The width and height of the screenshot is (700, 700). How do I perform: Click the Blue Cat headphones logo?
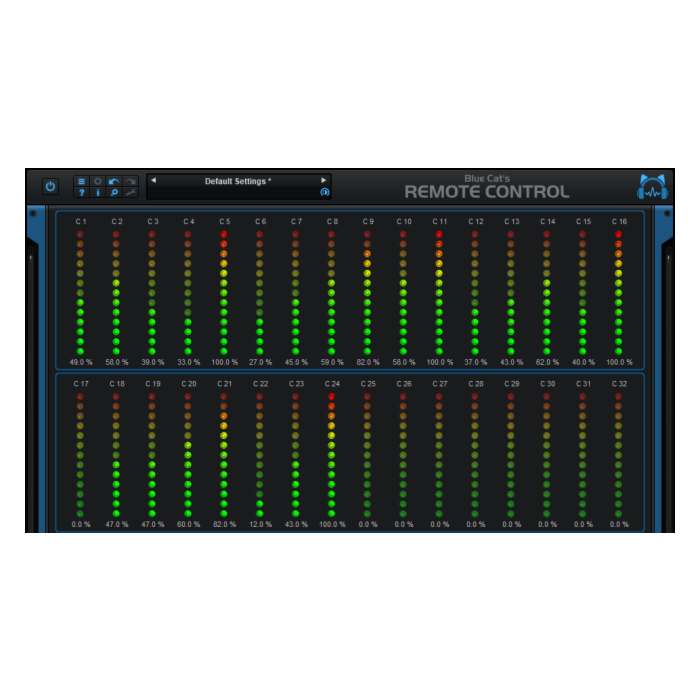click(652, 187)
